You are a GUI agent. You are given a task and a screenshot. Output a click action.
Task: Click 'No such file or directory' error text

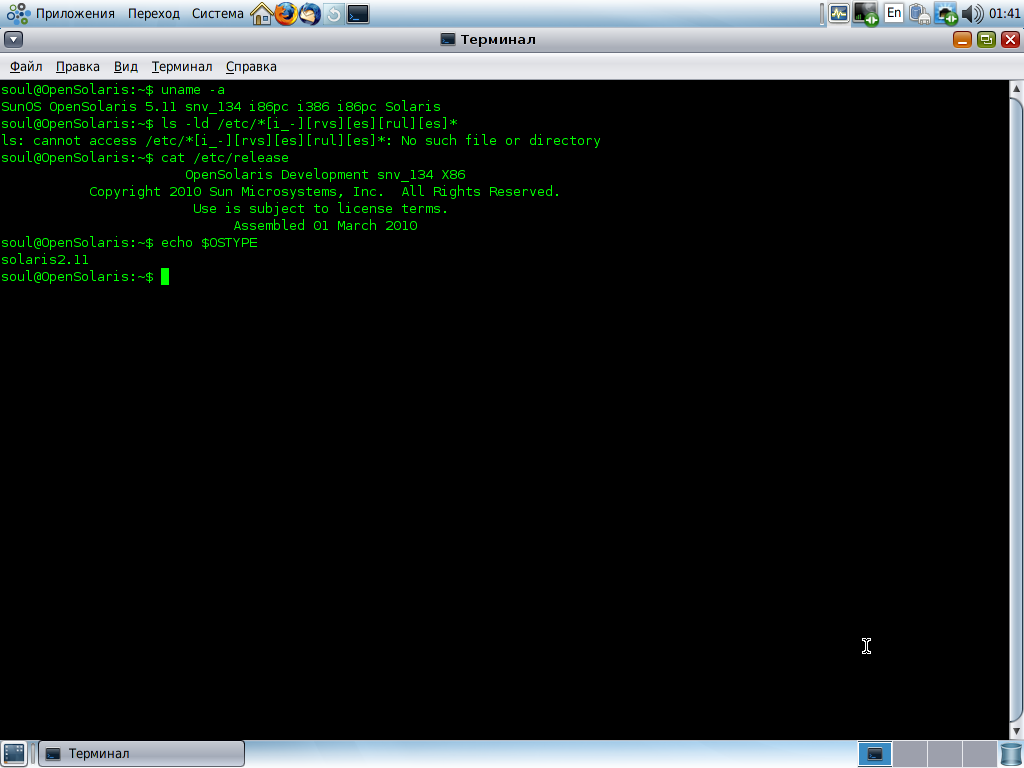tap(500, 140)
